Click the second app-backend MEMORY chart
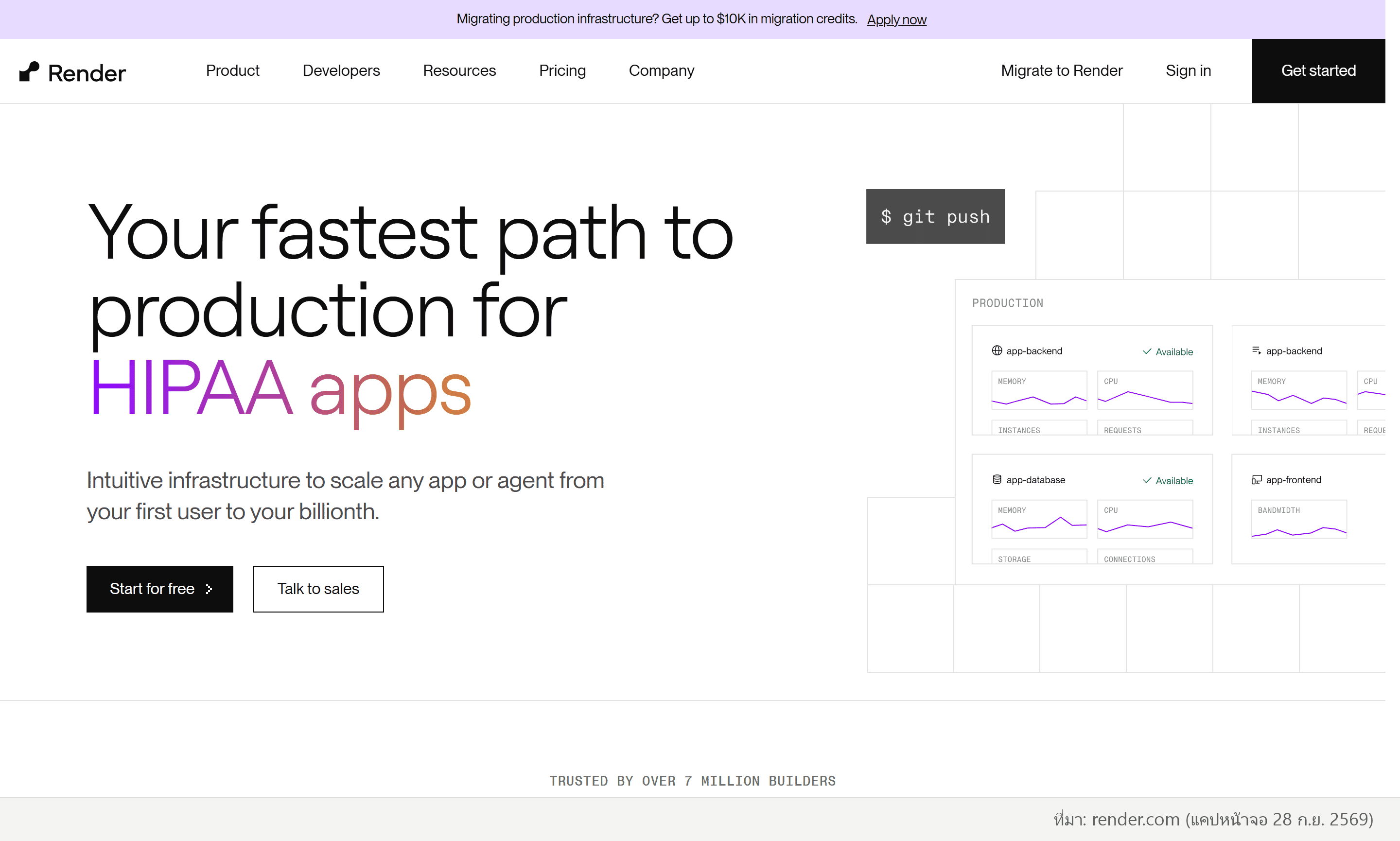 (x=1298, y=390)
